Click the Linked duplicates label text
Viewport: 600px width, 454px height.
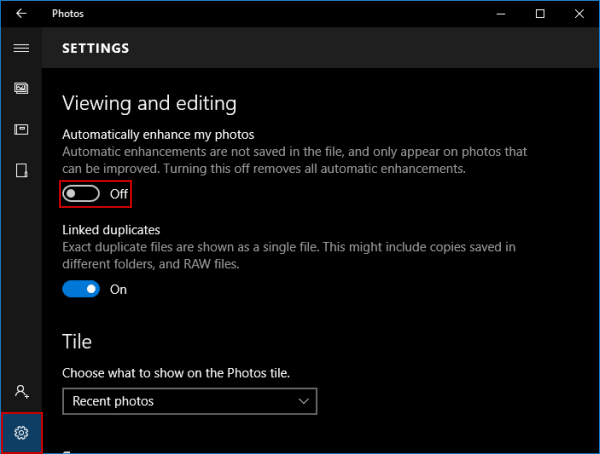(x=111, y=230)
